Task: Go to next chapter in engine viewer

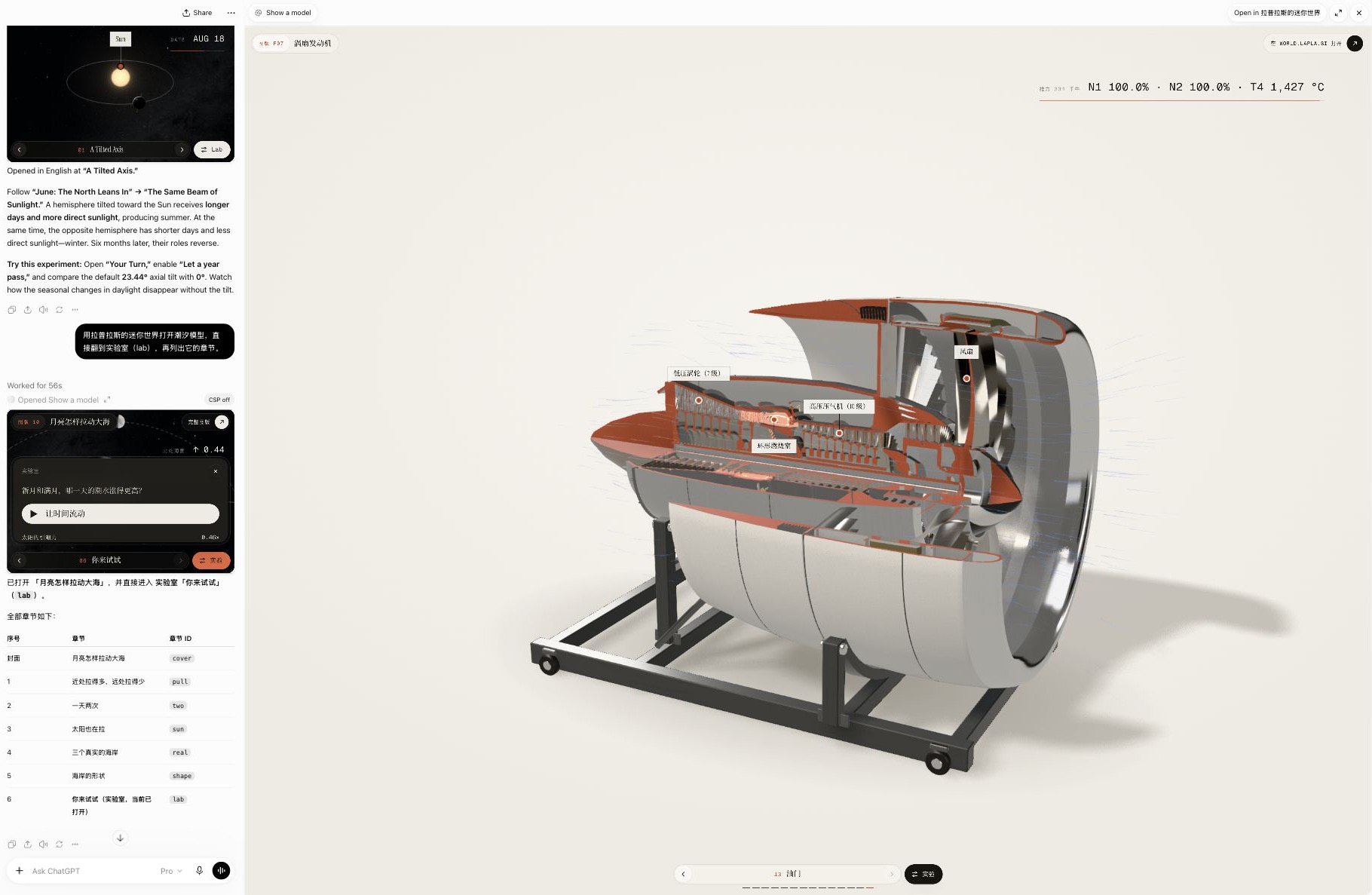Action: click(x=892, y=874)
